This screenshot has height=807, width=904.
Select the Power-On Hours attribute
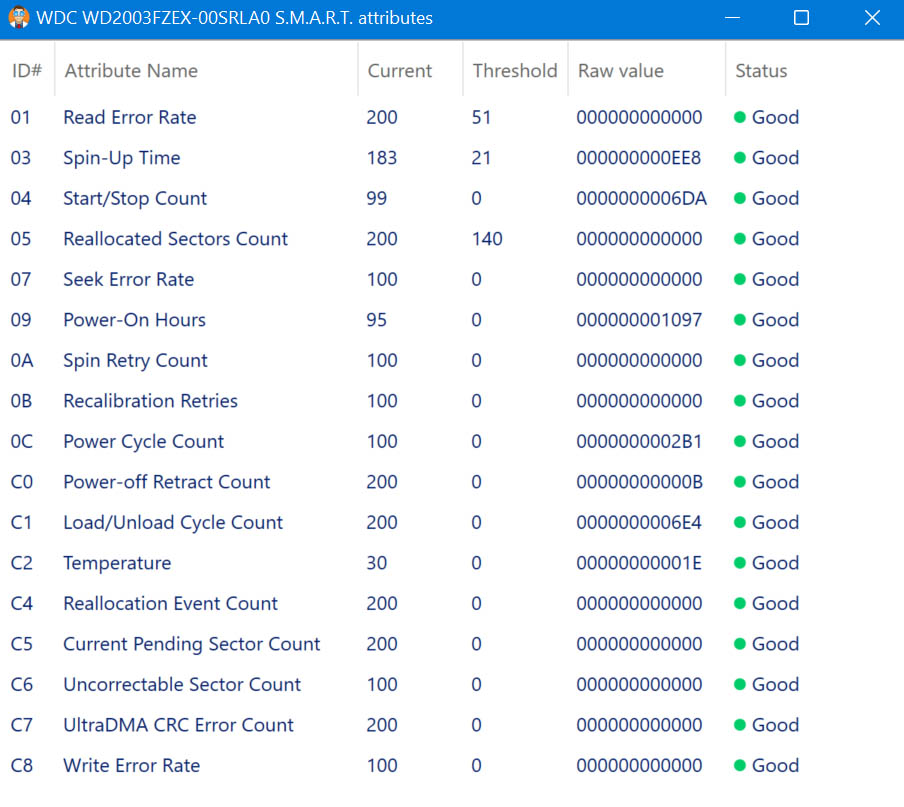coord(134,319)
